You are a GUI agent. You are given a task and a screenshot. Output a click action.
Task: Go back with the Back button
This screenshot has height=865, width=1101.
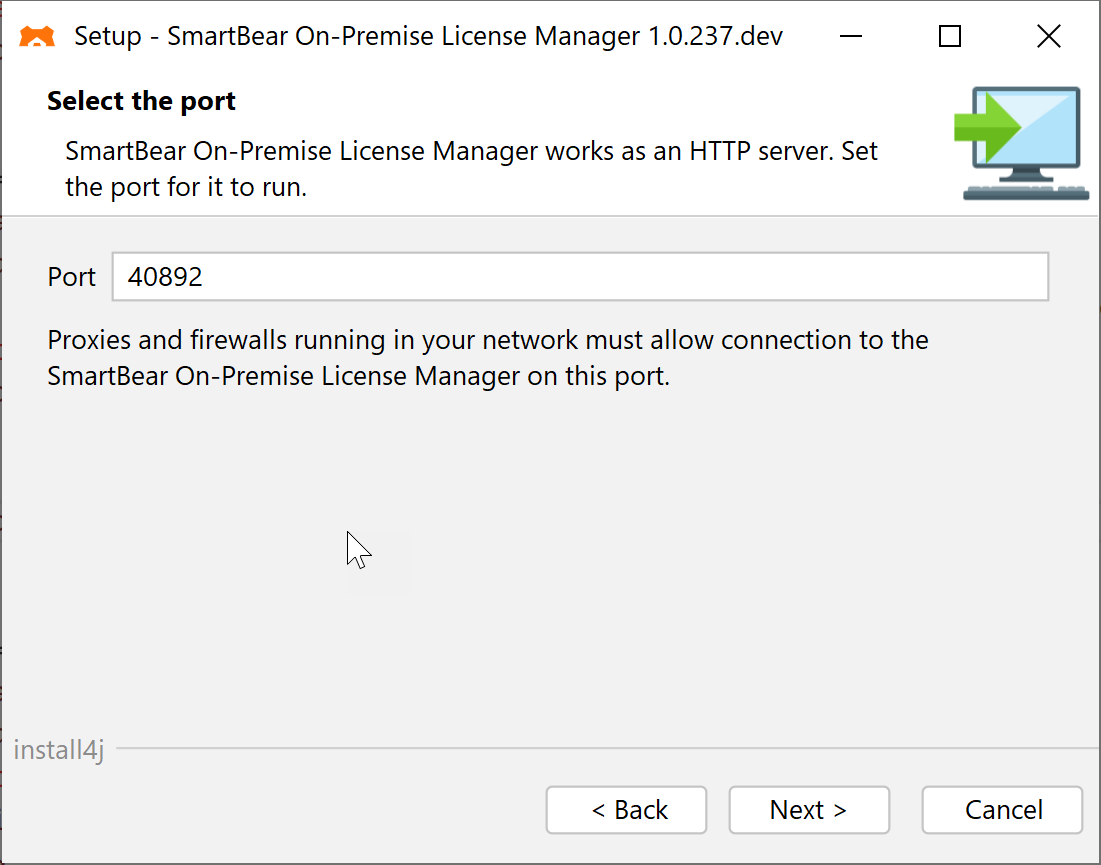[626, 810]
